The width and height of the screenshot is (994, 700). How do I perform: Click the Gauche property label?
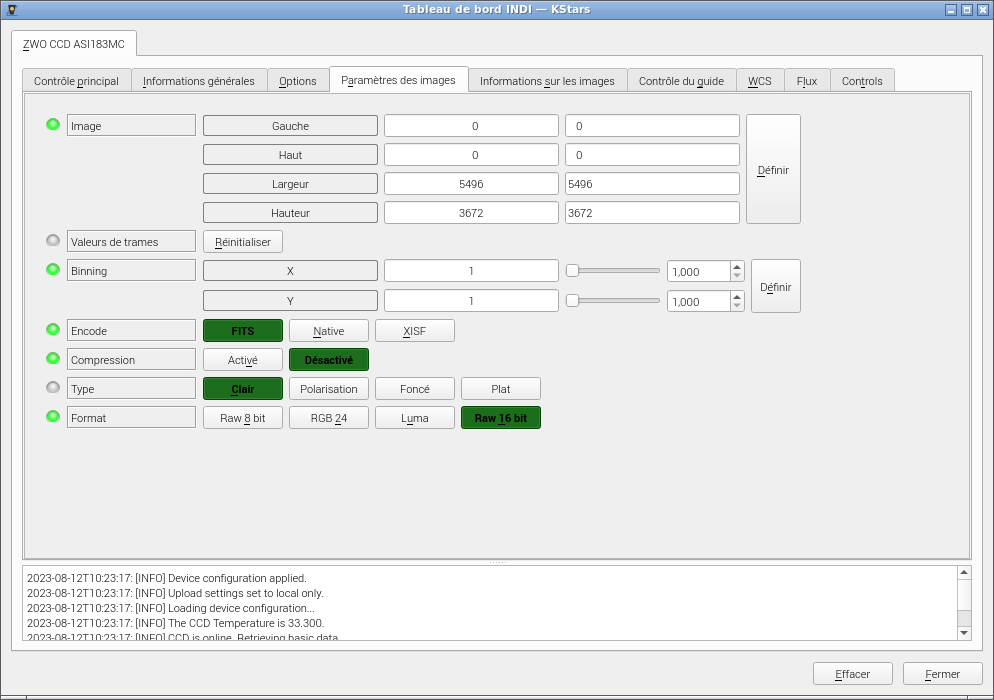point(290,126)
